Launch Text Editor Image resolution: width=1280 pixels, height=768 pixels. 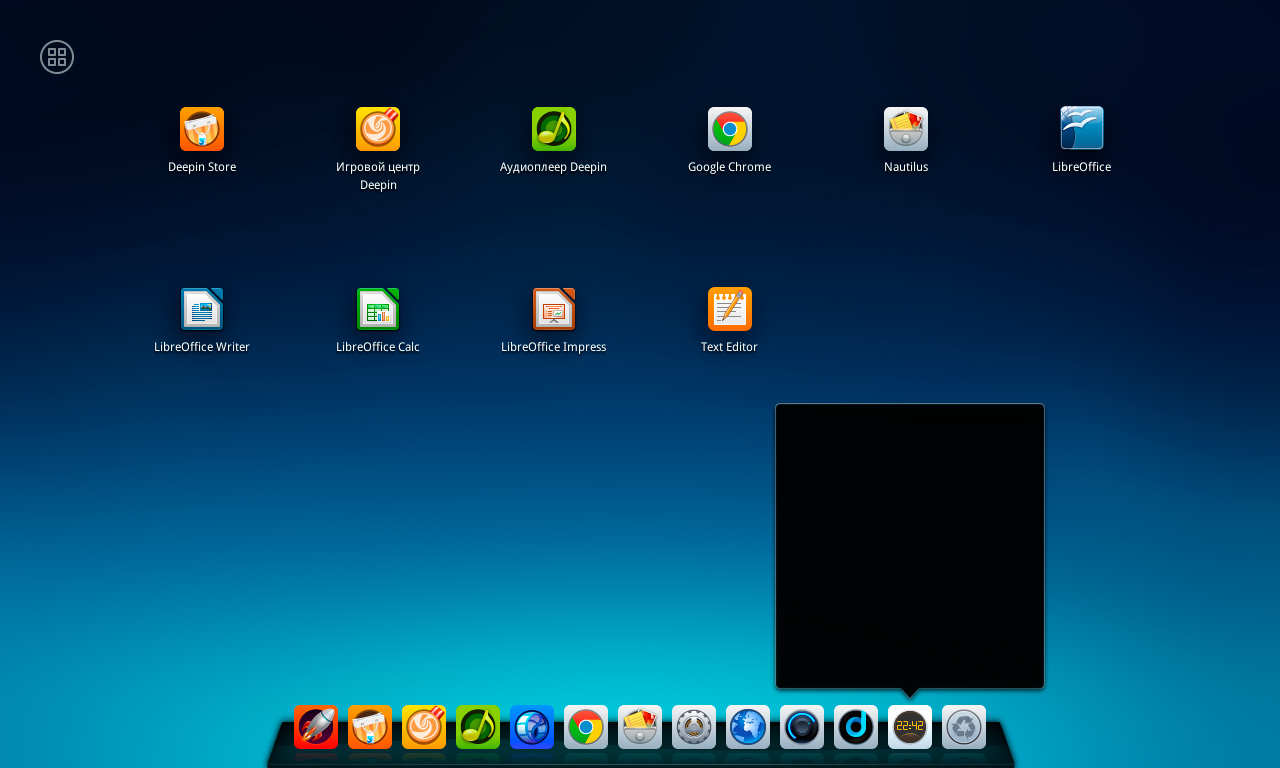pos(730,310)
